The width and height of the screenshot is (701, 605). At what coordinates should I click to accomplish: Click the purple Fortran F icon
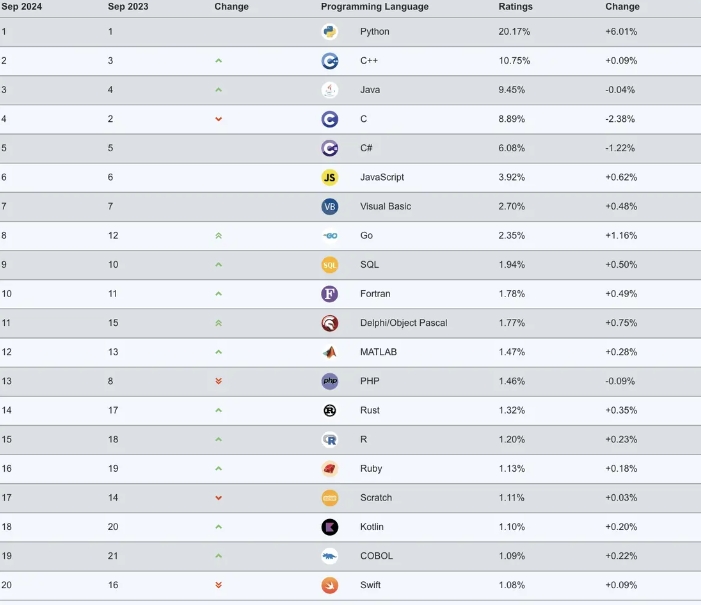pos(329,294)
